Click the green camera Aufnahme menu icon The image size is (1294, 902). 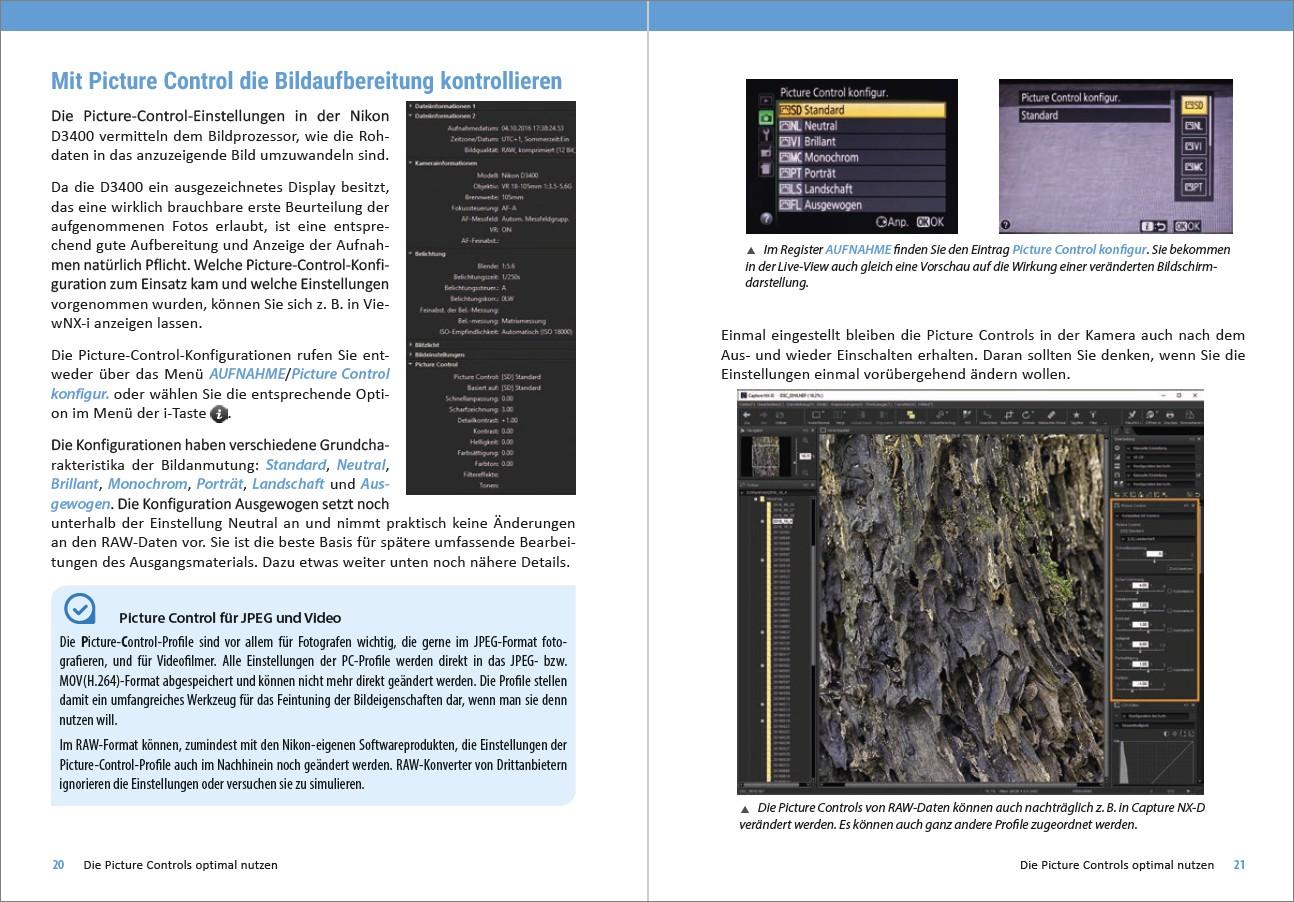(765, 116)
